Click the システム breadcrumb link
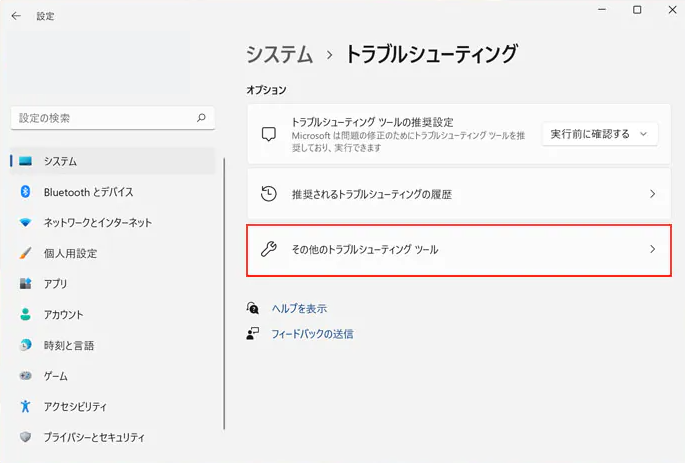The height and width of the screenshot is (463, 685). [x=279, y=54]
